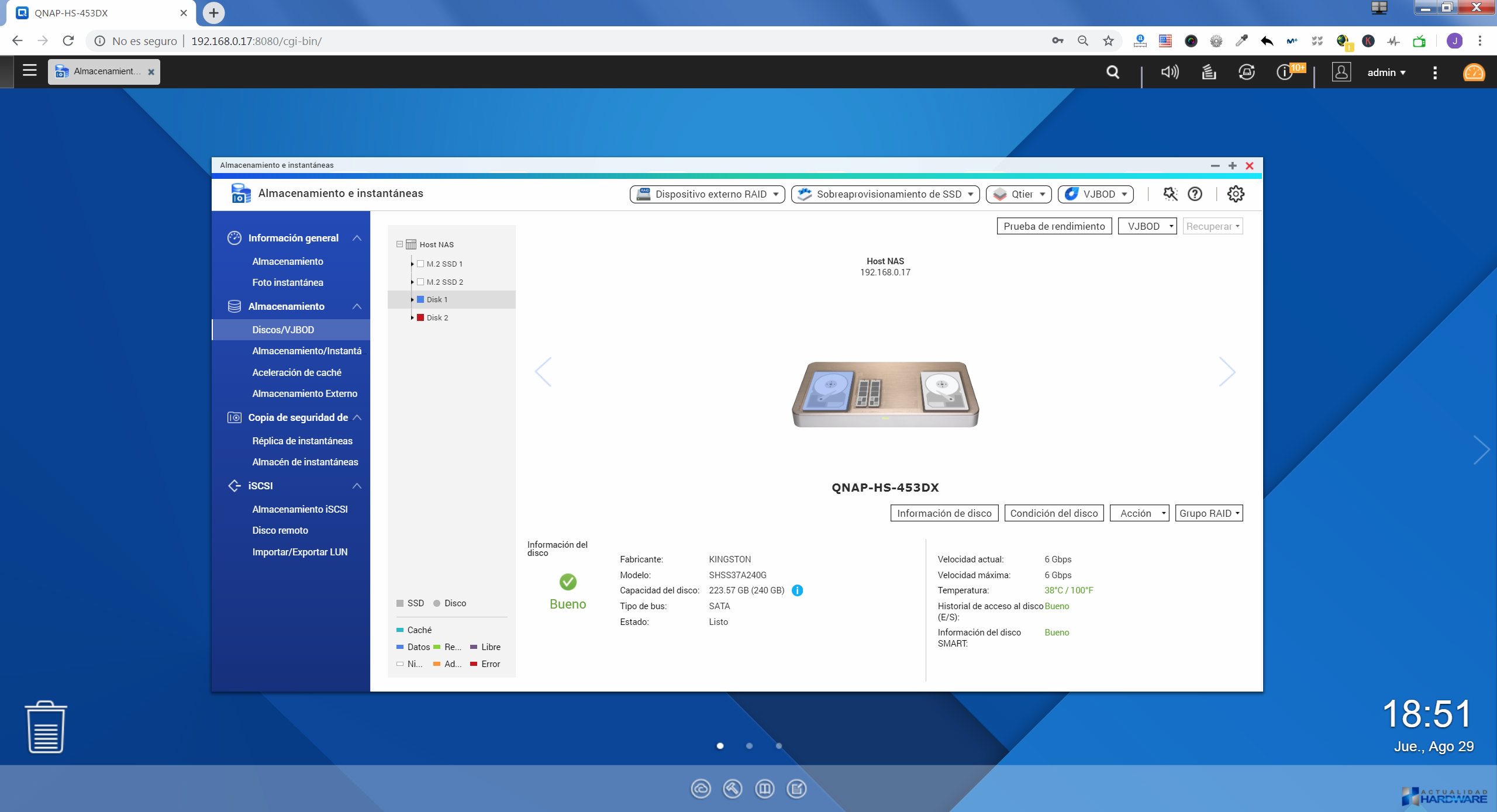The height and width of the screenshot is (812, 1497).
Task: Open global search in the QTS toolbar
Action: click(x=1113, y=72)
